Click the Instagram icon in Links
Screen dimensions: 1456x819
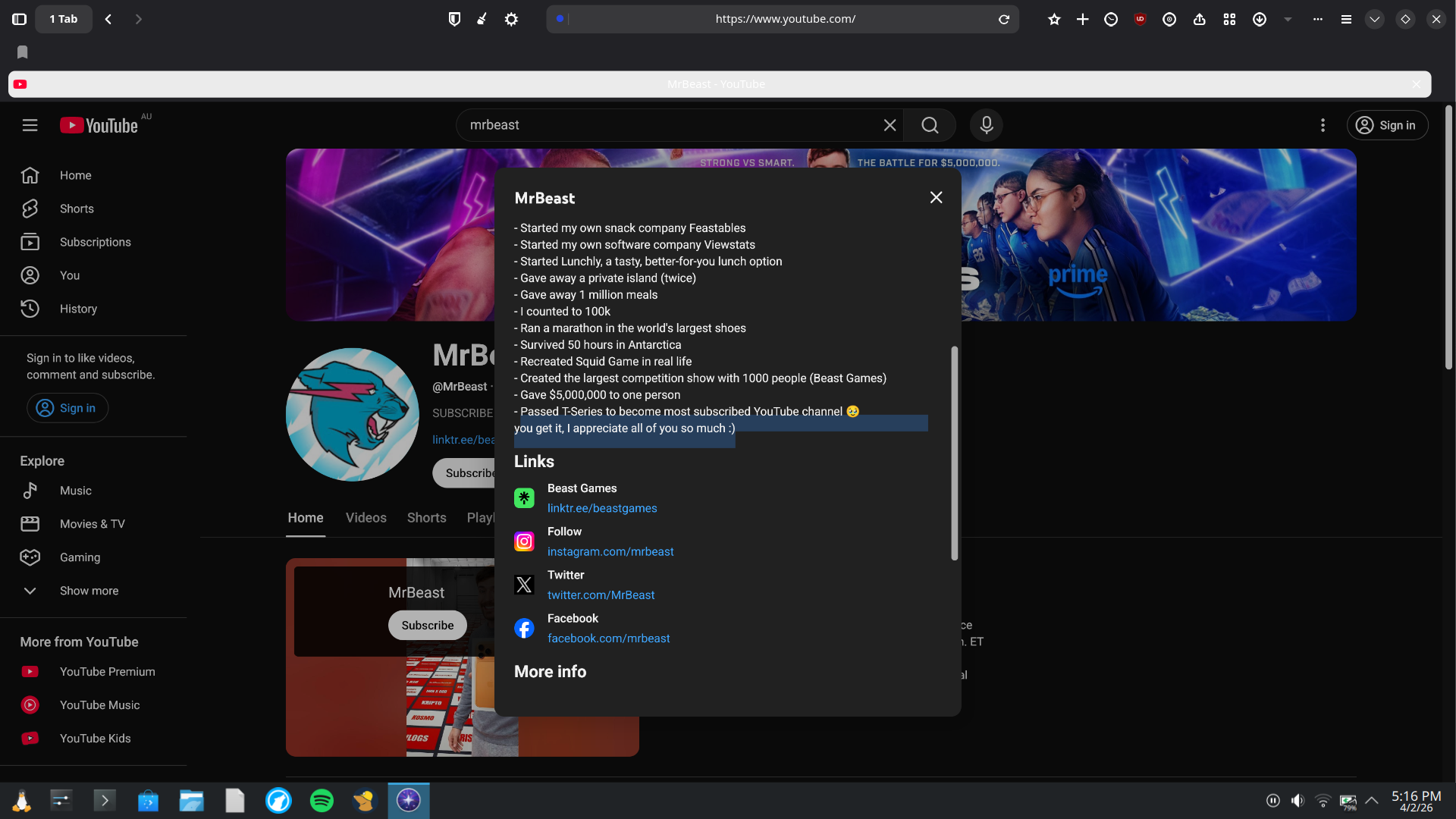(524, 541)
